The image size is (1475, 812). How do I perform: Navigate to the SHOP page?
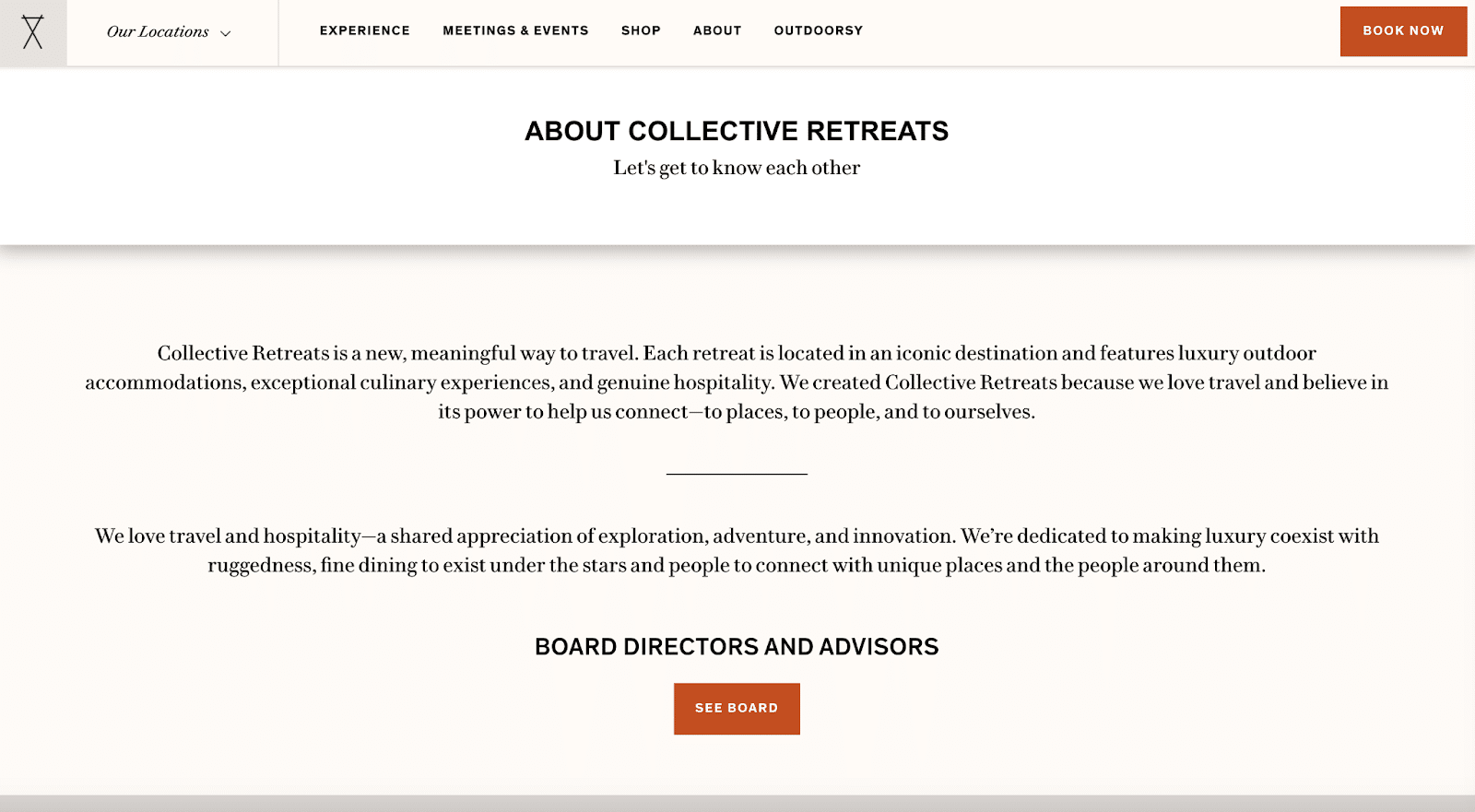tap(641, 30)
